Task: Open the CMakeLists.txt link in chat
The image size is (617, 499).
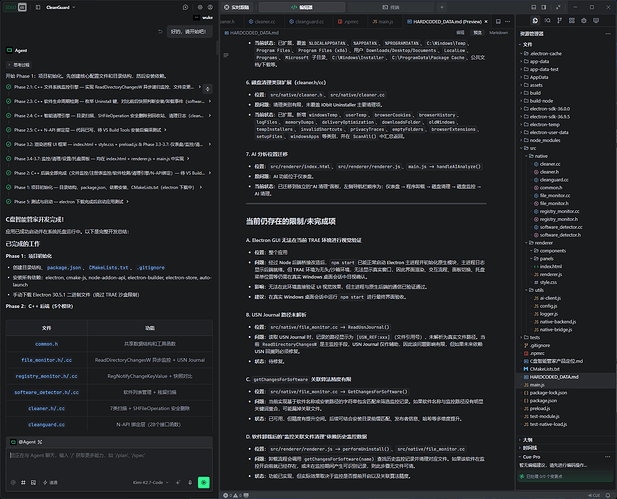Action: pyautogui.click(x=109, y=268)
